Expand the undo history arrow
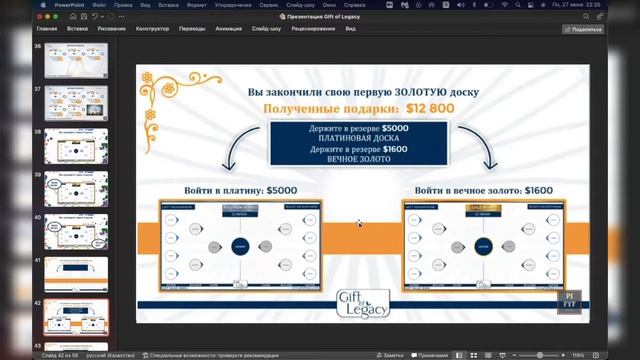The image size is (640, 360). tap(102, 17)
